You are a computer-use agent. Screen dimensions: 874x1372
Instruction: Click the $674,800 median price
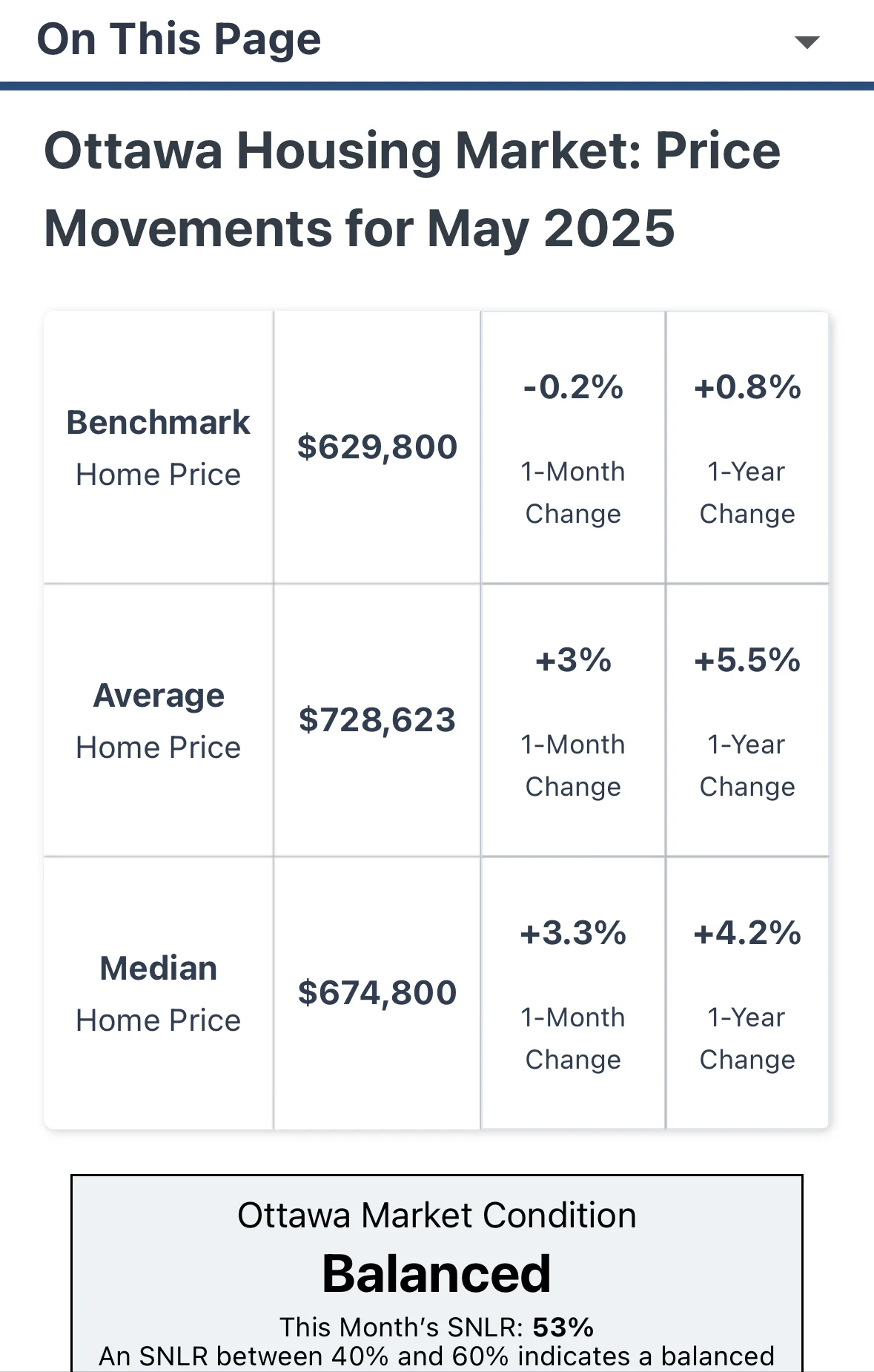coord(377,993)
